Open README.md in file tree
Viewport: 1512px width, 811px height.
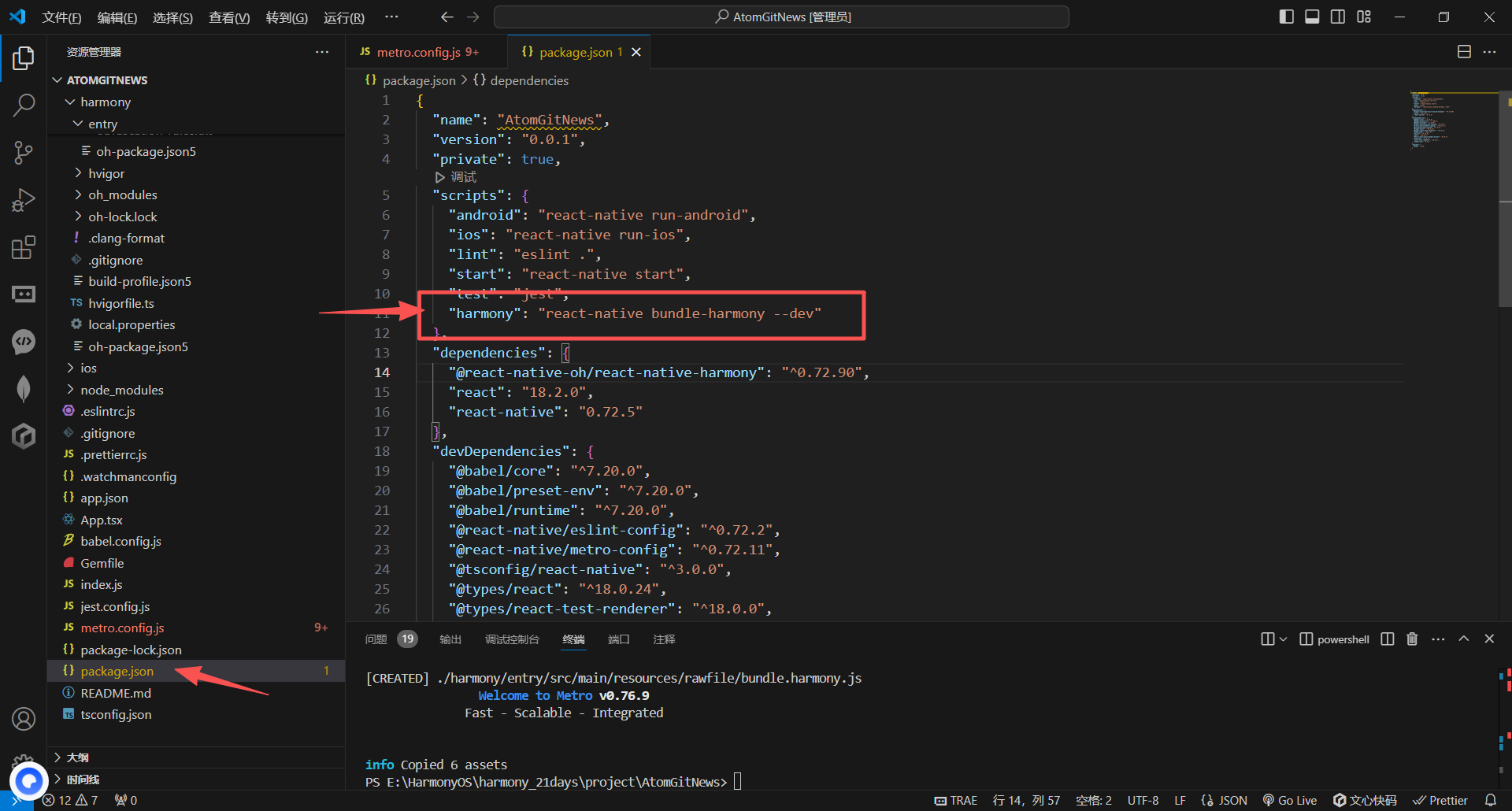(x=197, y=693)
